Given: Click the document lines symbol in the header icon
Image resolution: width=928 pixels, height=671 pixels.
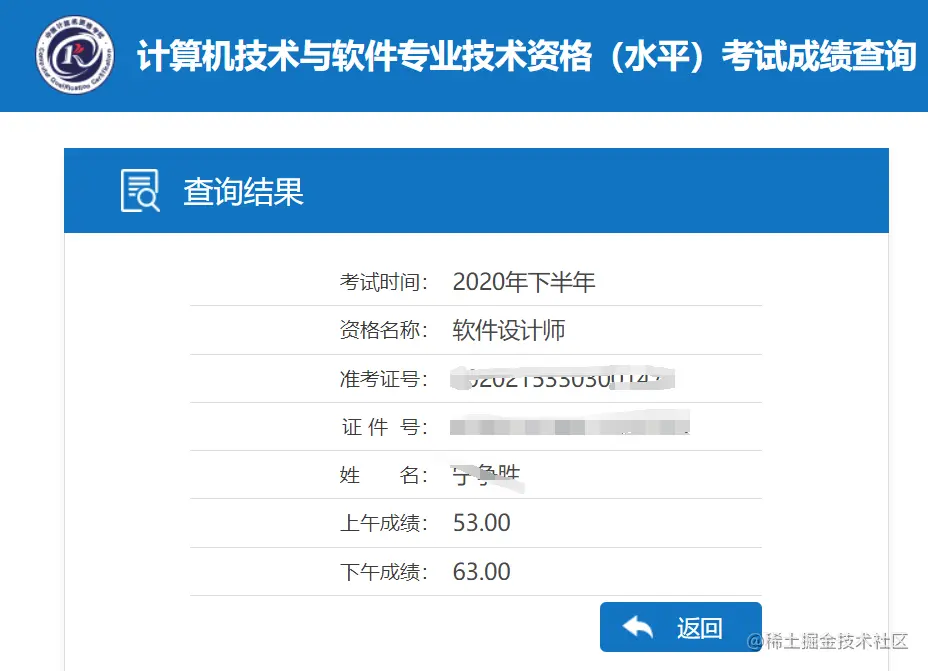Looking at the screenshot, I should pos(138,182).
